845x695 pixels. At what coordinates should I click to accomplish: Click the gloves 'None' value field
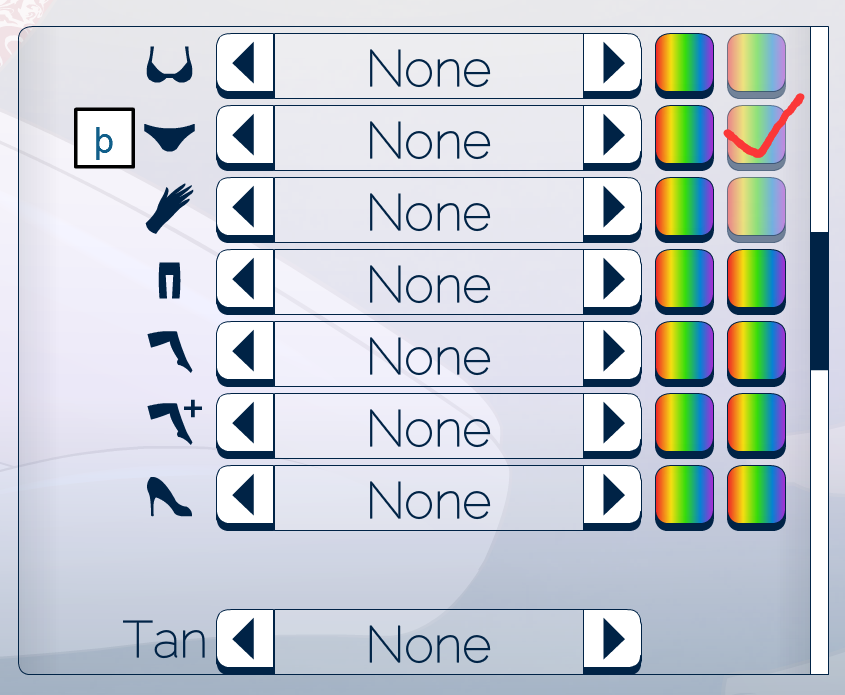click(x=429, y=210)
